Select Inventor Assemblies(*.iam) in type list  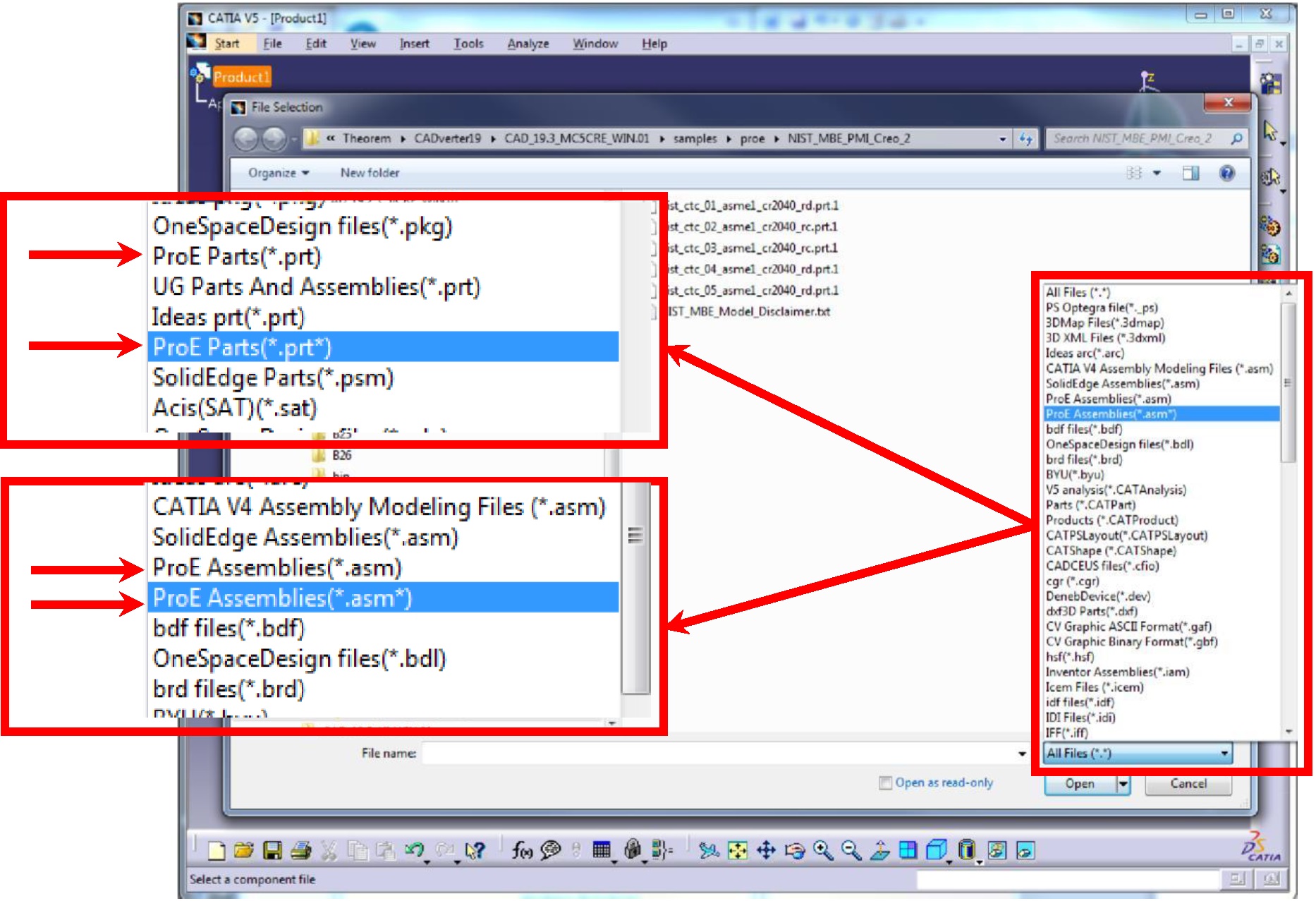pyautogui.click(x=1117, y=672)
